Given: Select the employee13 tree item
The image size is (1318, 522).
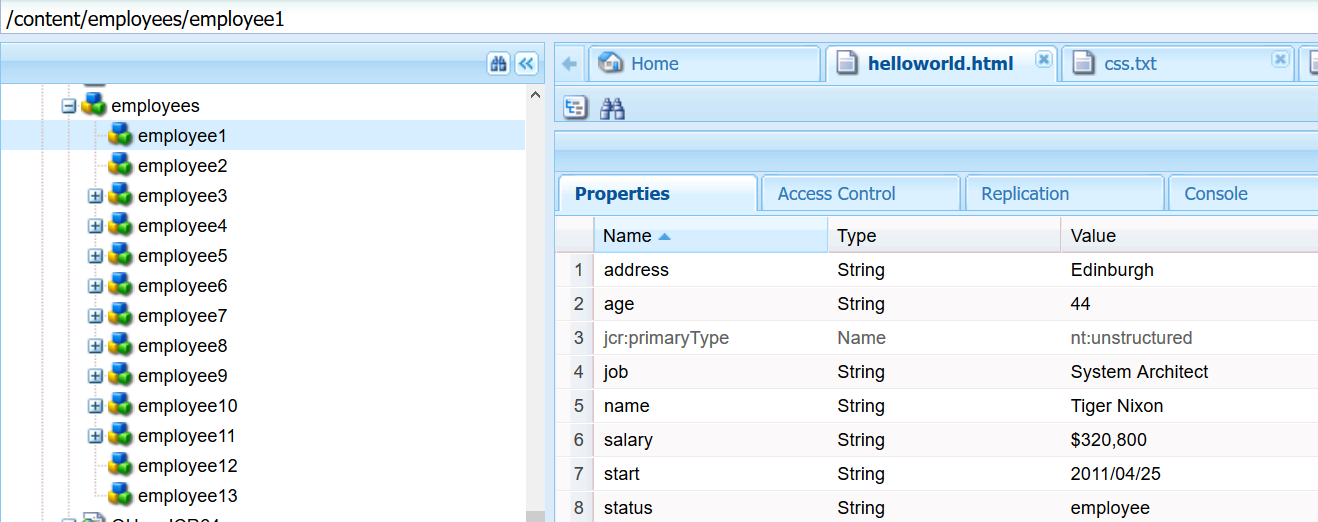Looking at the screenshot, I should (x=187, y=496).
